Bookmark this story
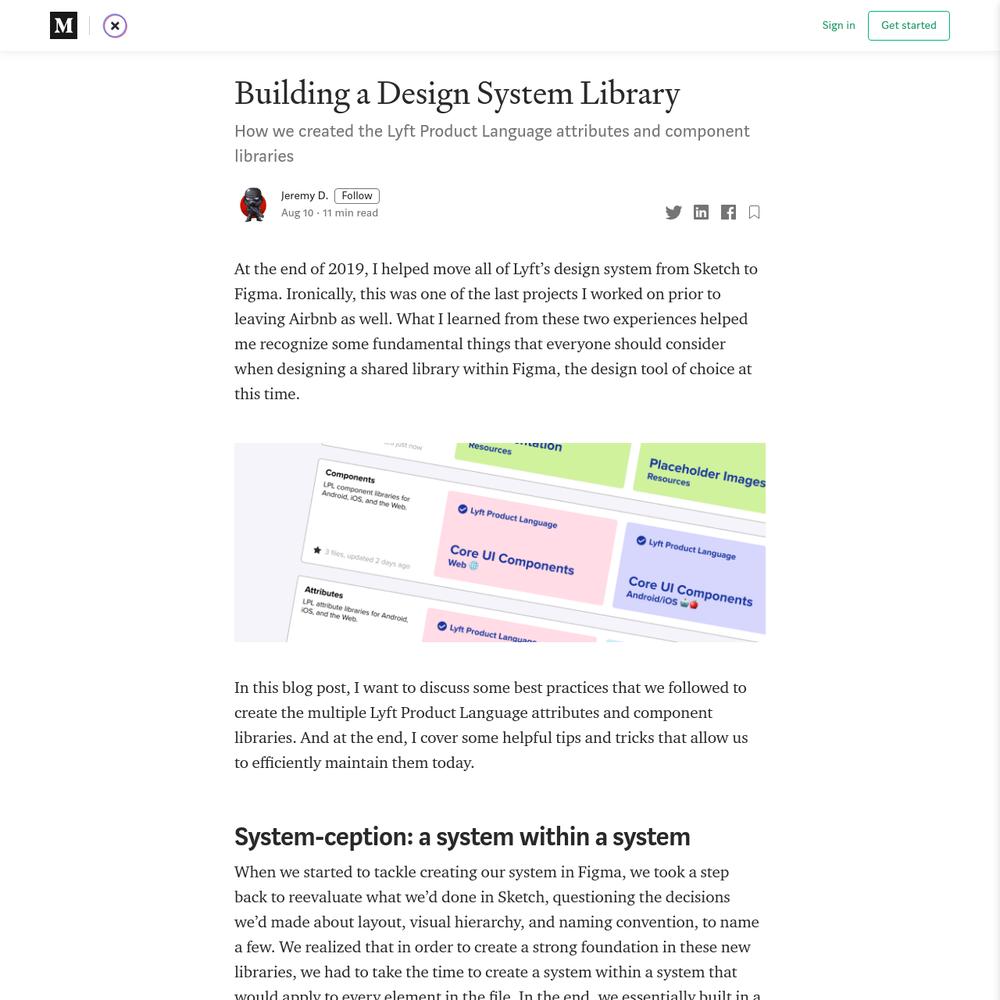This screenshot has height=1000, width=1000. coord(754,212)
